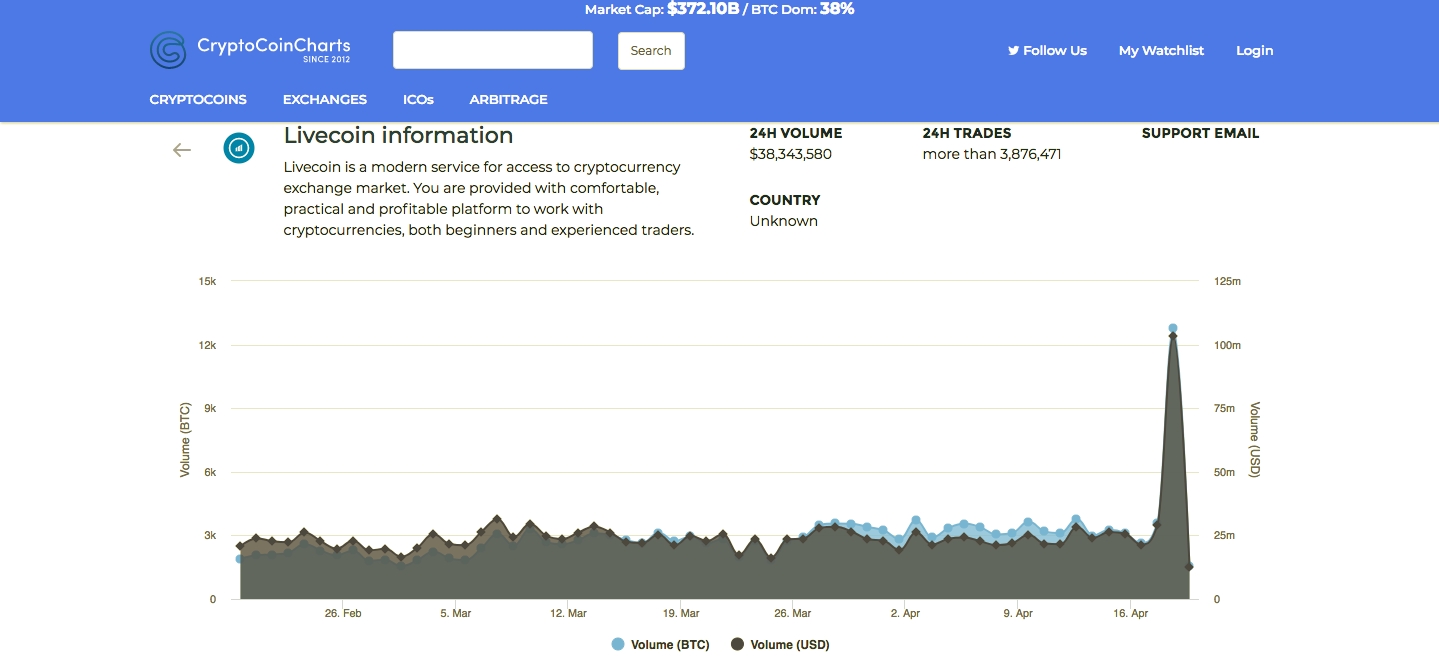Click the 9. Apr axis label

[1017, 613]
